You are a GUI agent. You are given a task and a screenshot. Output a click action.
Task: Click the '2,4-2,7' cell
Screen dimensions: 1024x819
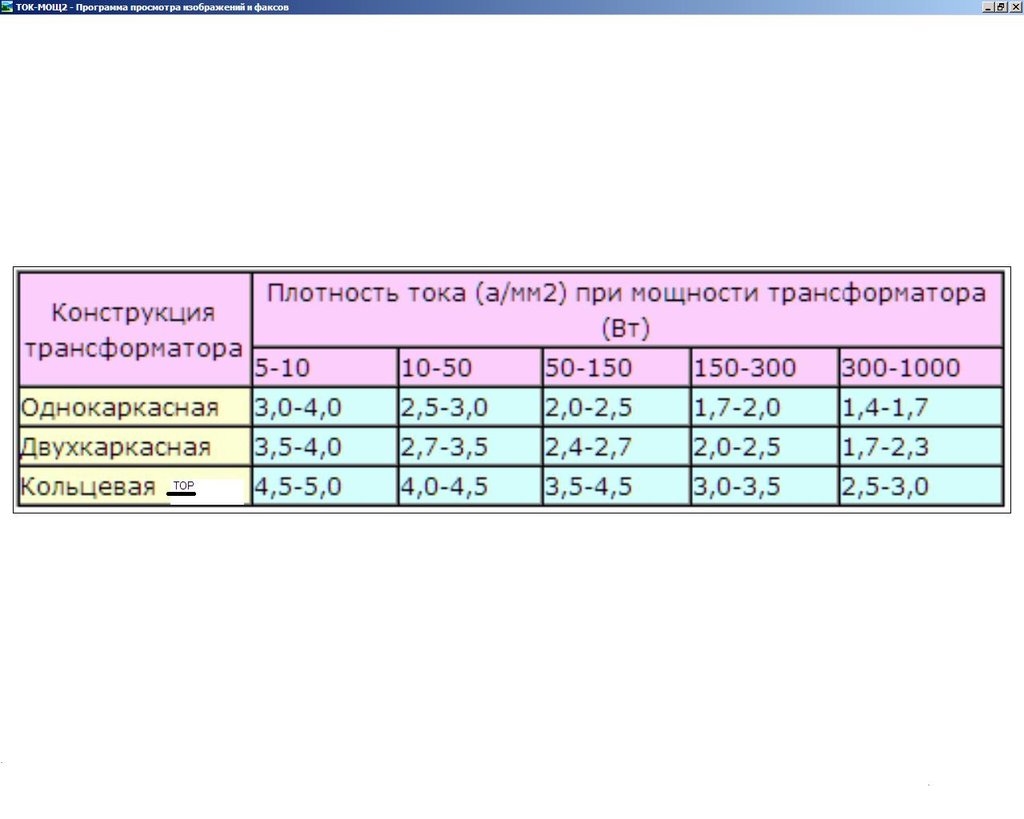pyautogui.click(x=616, y=447)
